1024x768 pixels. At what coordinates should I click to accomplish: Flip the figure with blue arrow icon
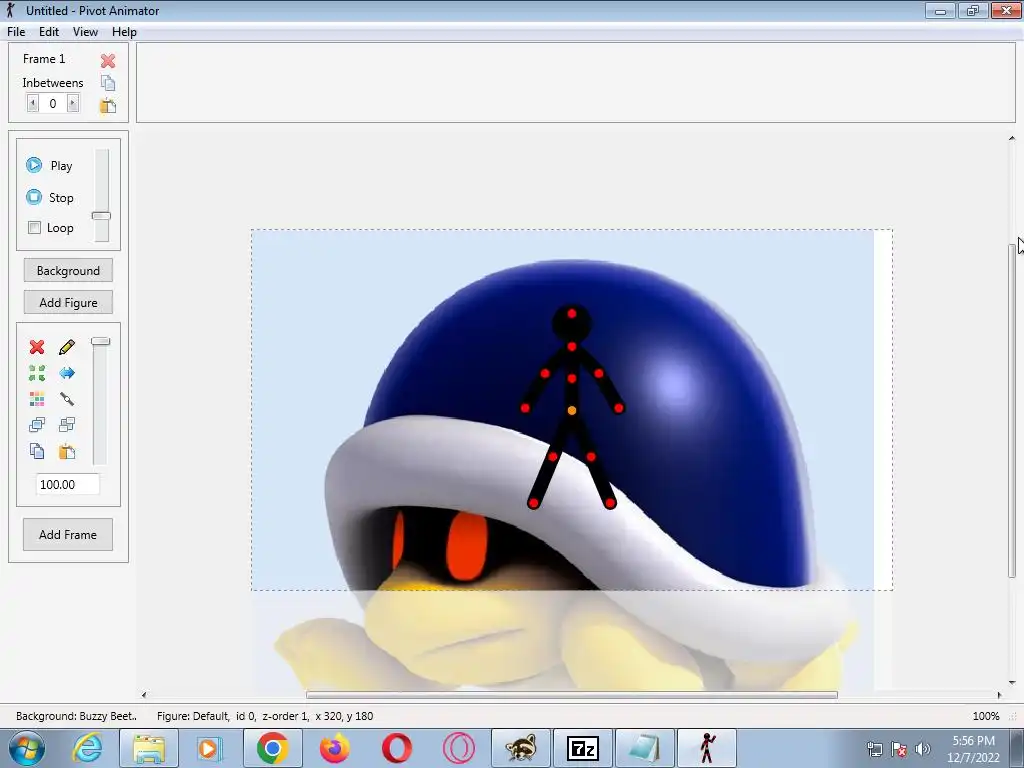pyautogui.click(x=67, y=373)
